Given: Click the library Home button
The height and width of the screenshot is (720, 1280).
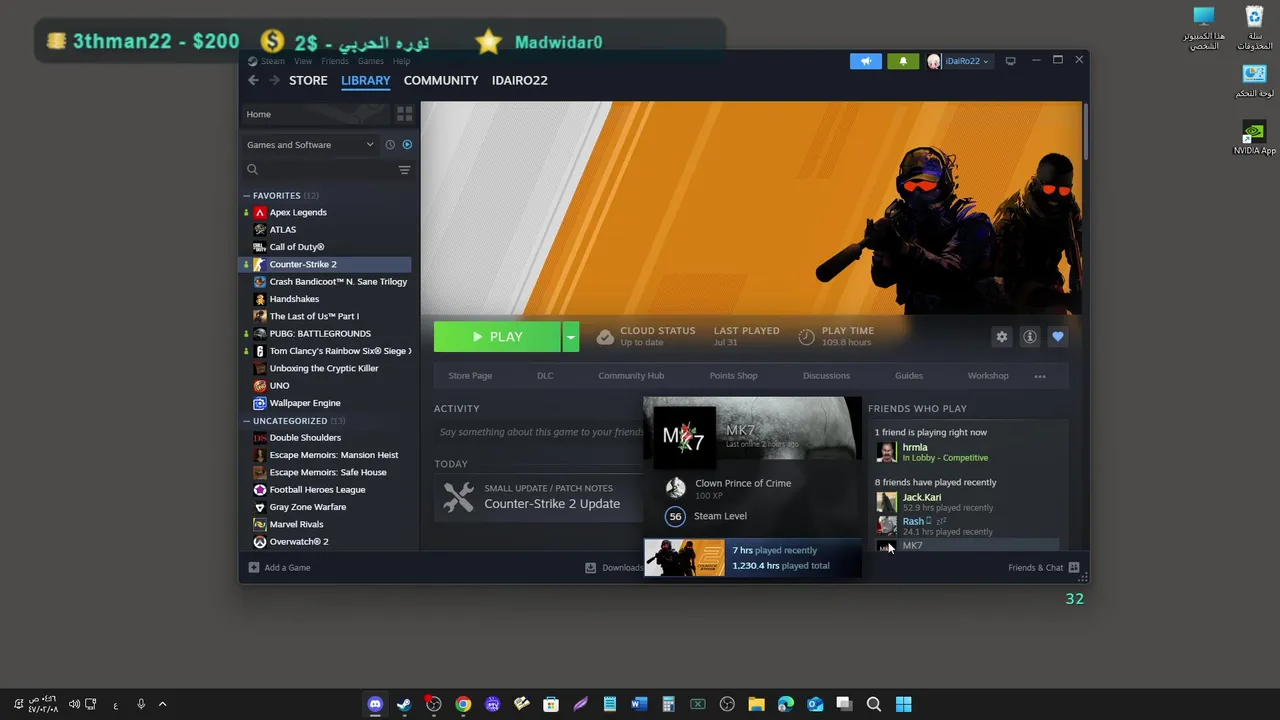Looking at the screenshot, I should click(315, 114).
